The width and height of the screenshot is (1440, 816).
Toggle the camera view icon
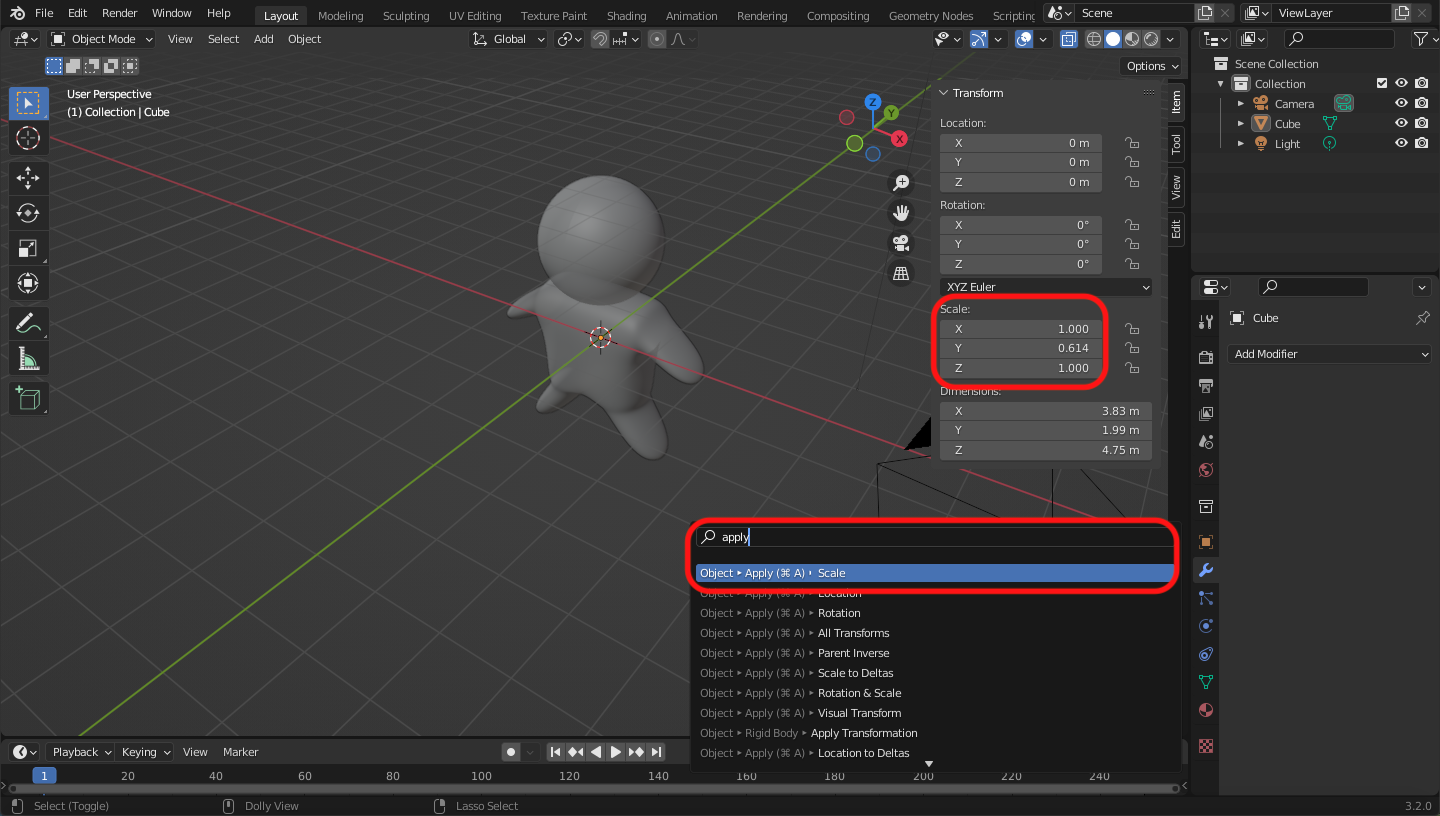coord(901,243)
